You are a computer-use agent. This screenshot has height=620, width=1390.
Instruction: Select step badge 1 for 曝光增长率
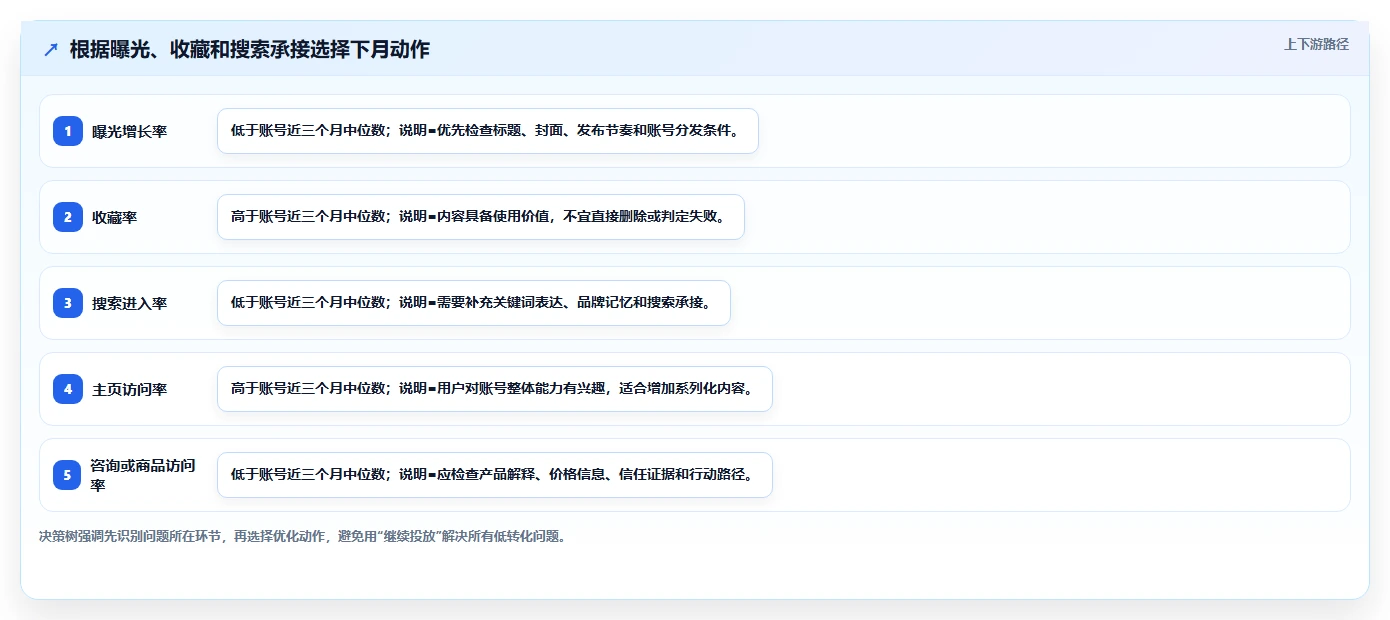click(68, 131)
